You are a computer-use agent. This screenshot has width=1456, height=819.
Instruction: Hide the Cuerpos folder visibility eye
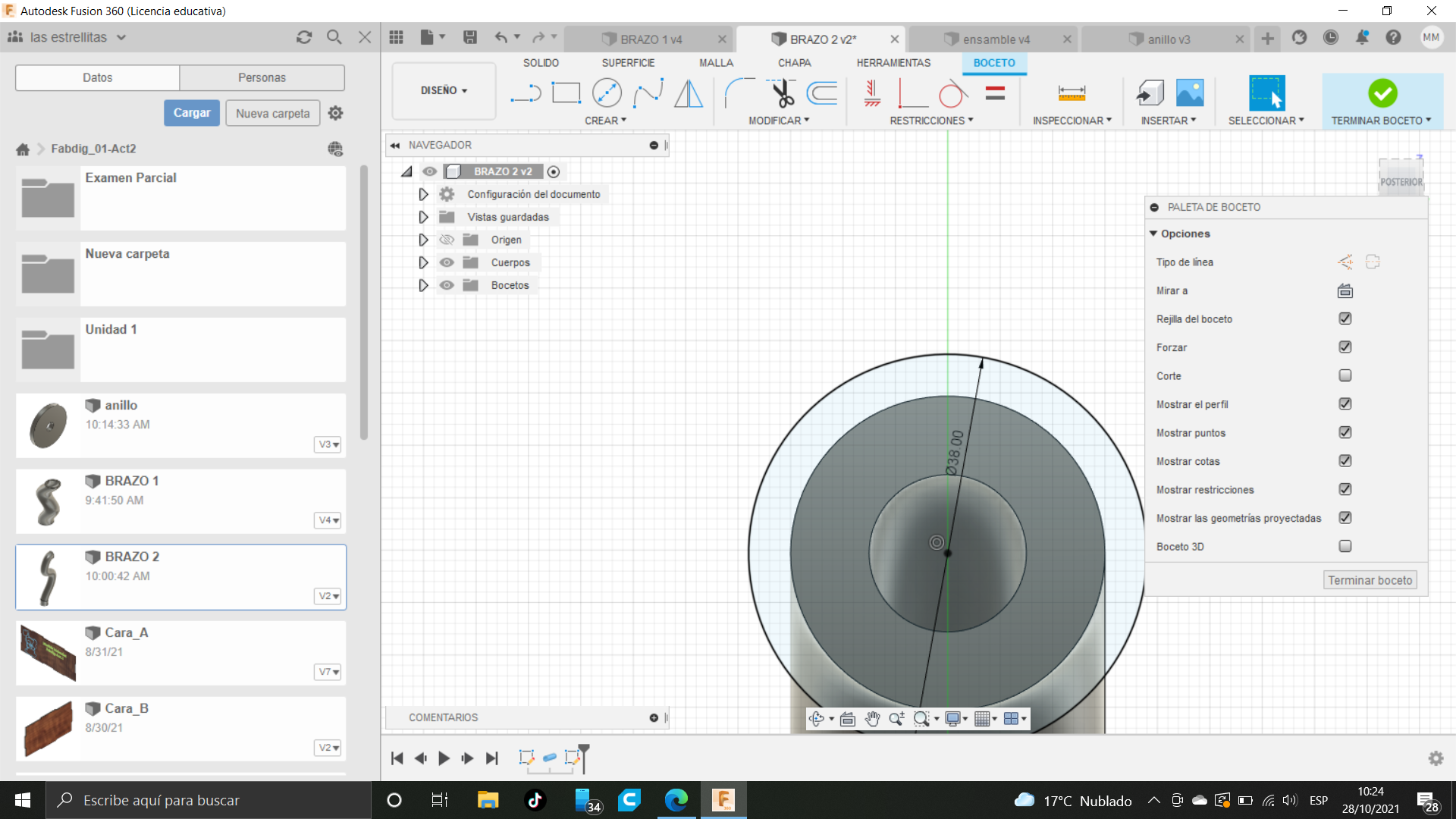click(447, 262)
